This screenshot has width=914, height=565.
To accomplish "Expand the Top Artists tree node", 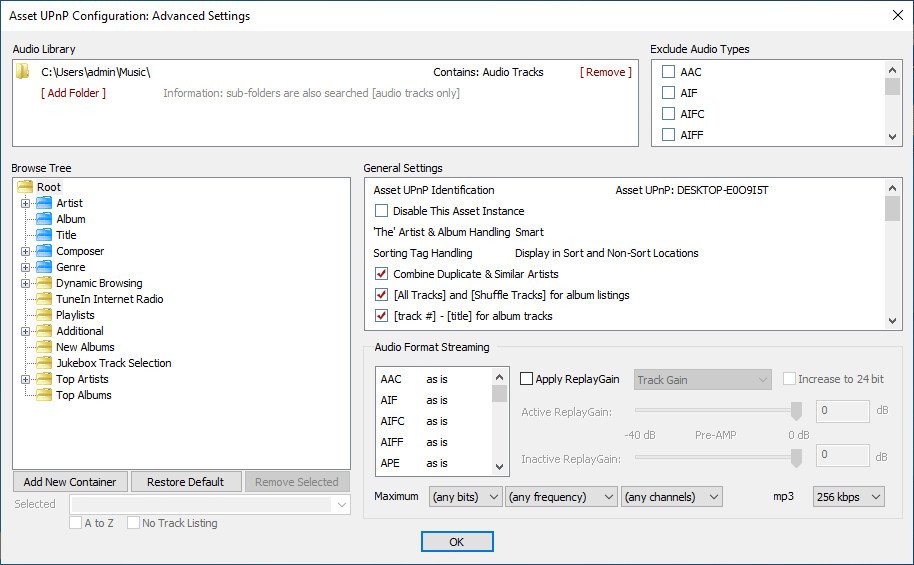I will coord(25,380).
